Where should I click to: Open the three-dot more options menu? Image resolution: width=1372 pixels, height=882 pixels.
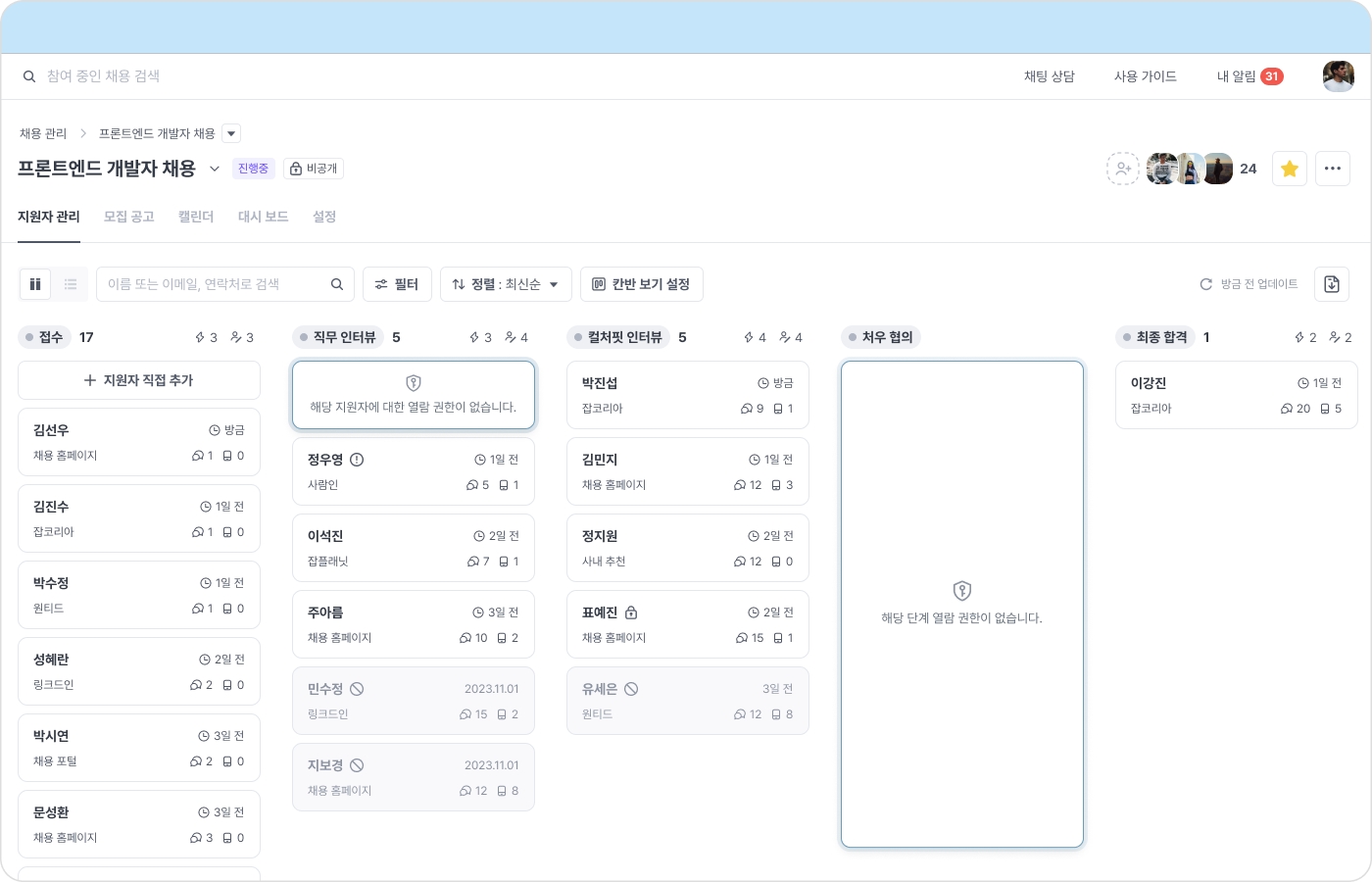pyautogui.click(x=1333, y=169)
